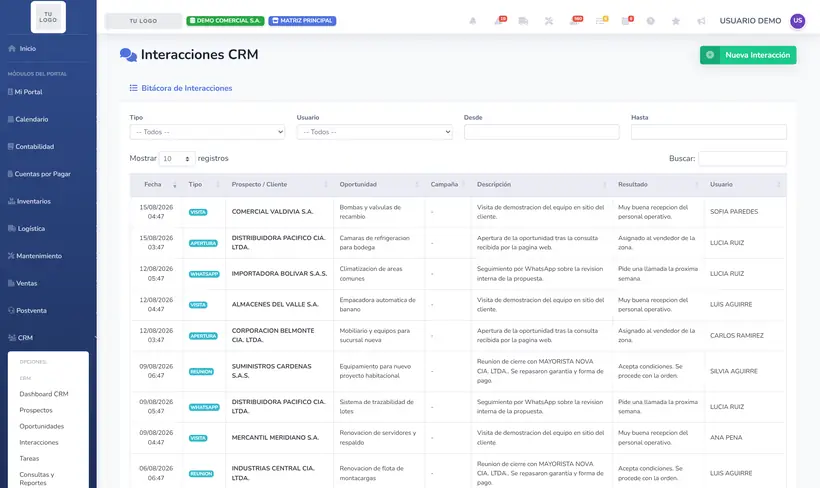Click the CRM sidebar icon
This screenshot has width=820, height=488.
click(x=12, y=338)
